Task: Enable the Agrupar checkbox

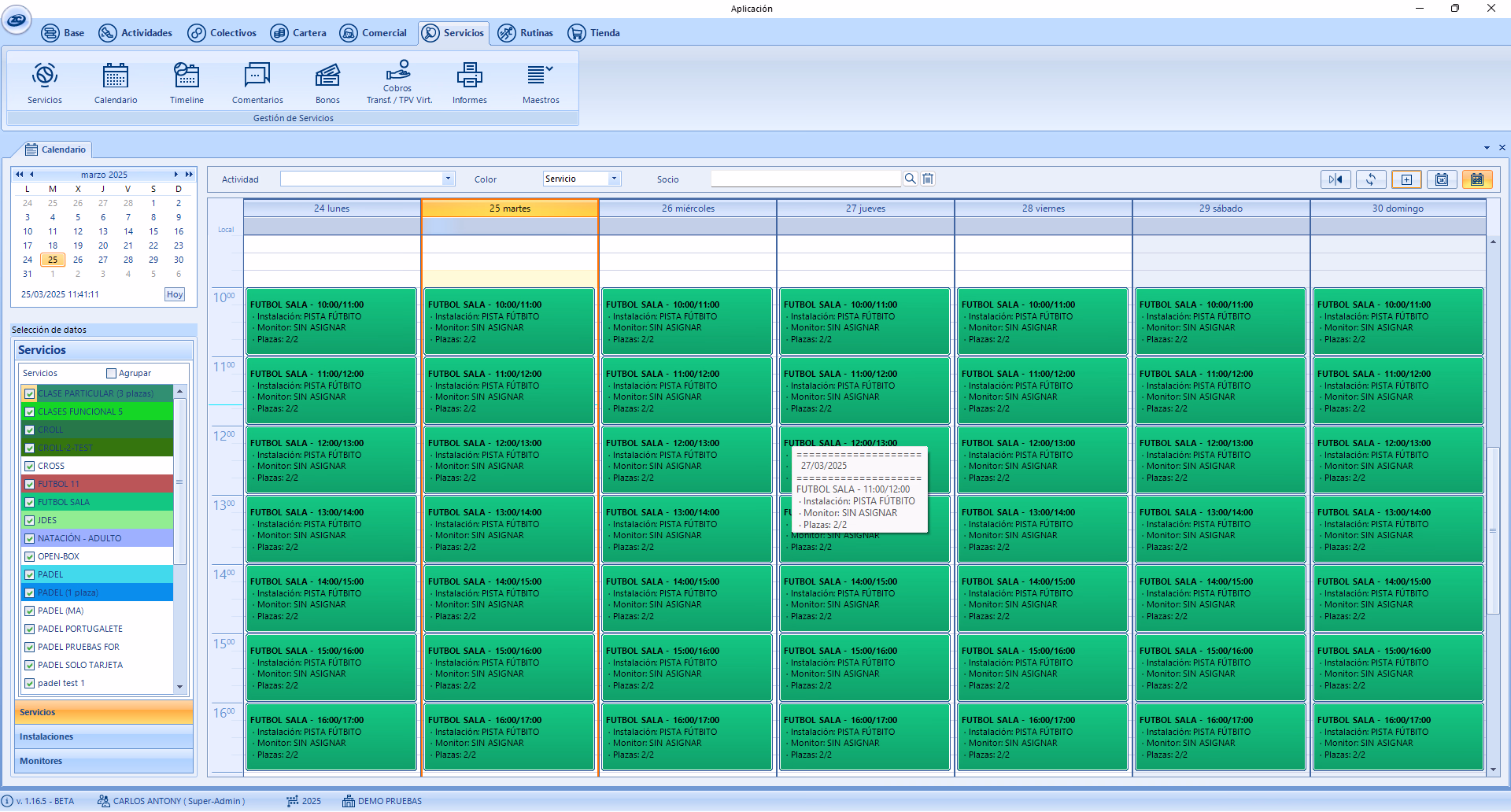Action: [111, 374]
